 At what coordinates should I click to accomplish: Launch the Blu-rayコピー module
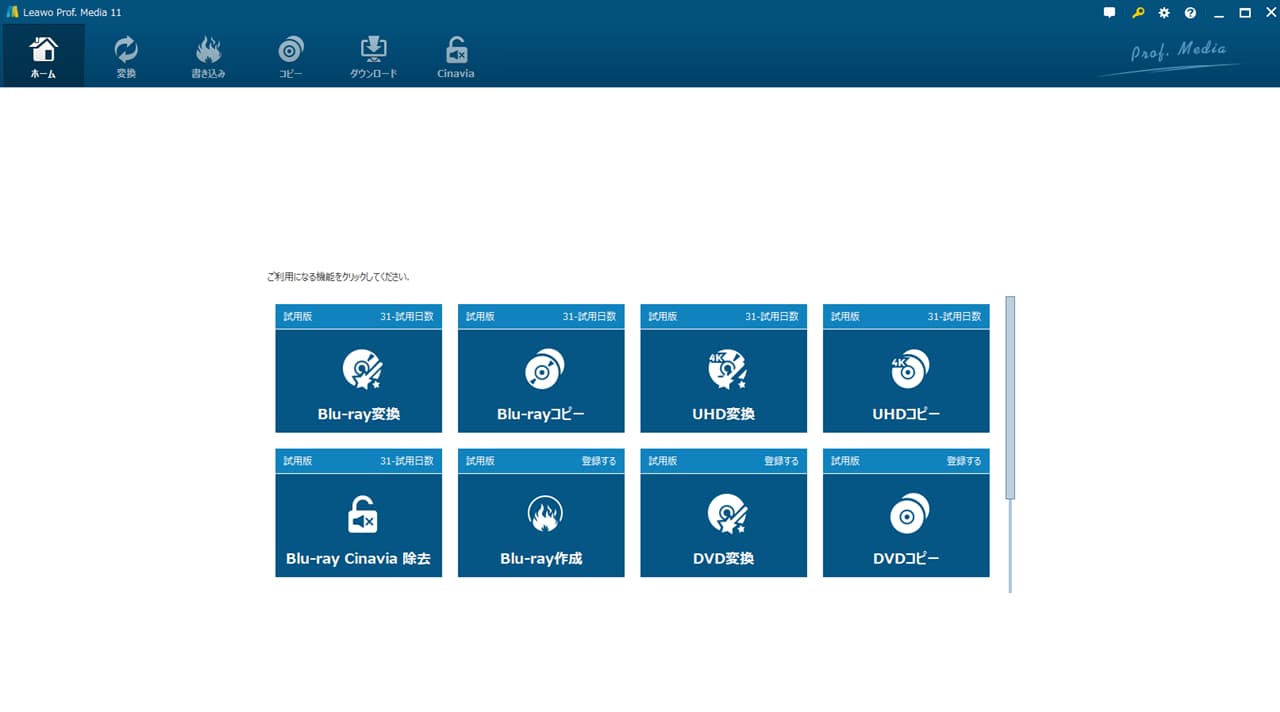[x=541, y=368]
